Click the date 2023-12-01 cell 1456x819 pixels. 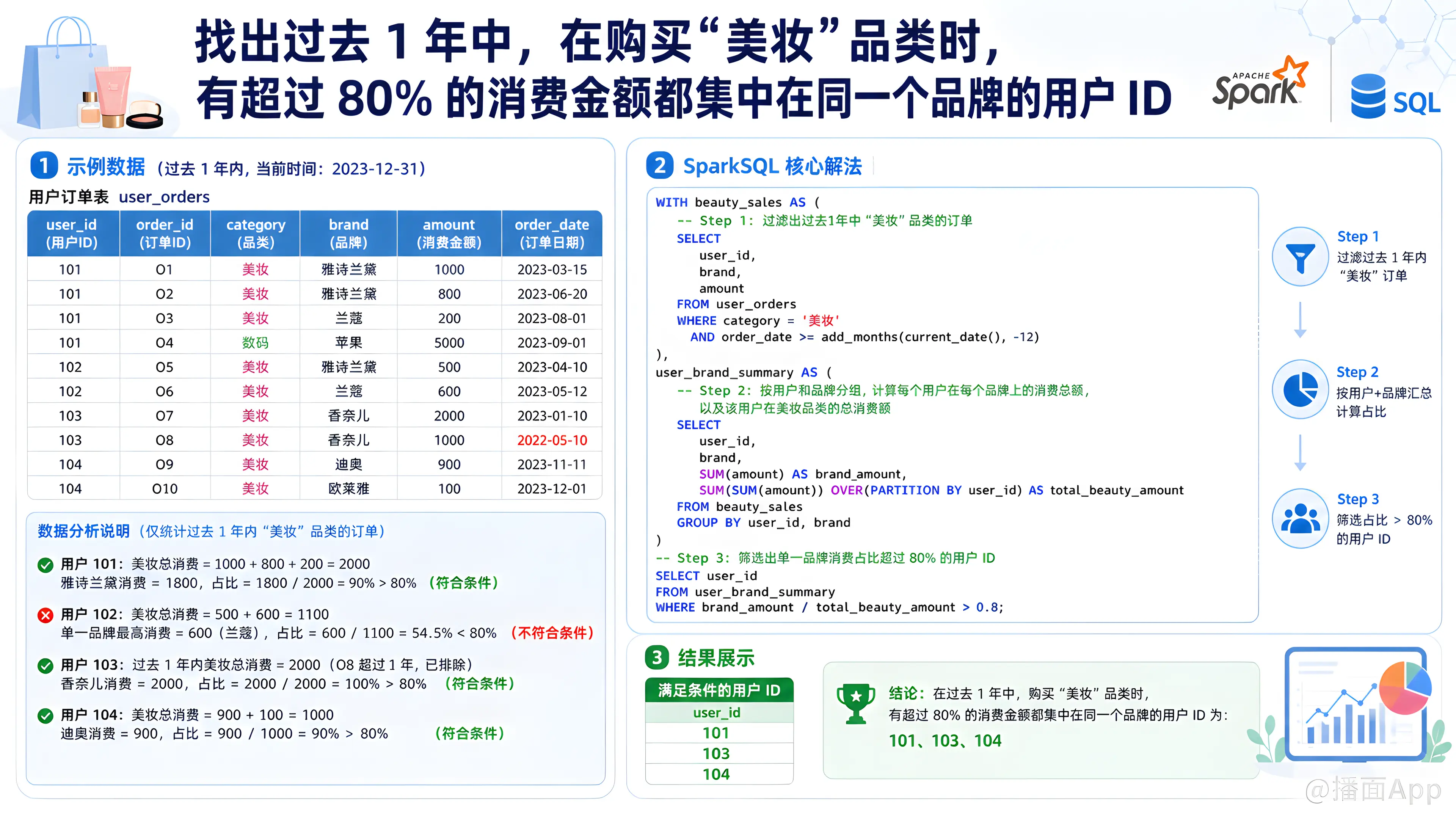[x=552, y=489]
